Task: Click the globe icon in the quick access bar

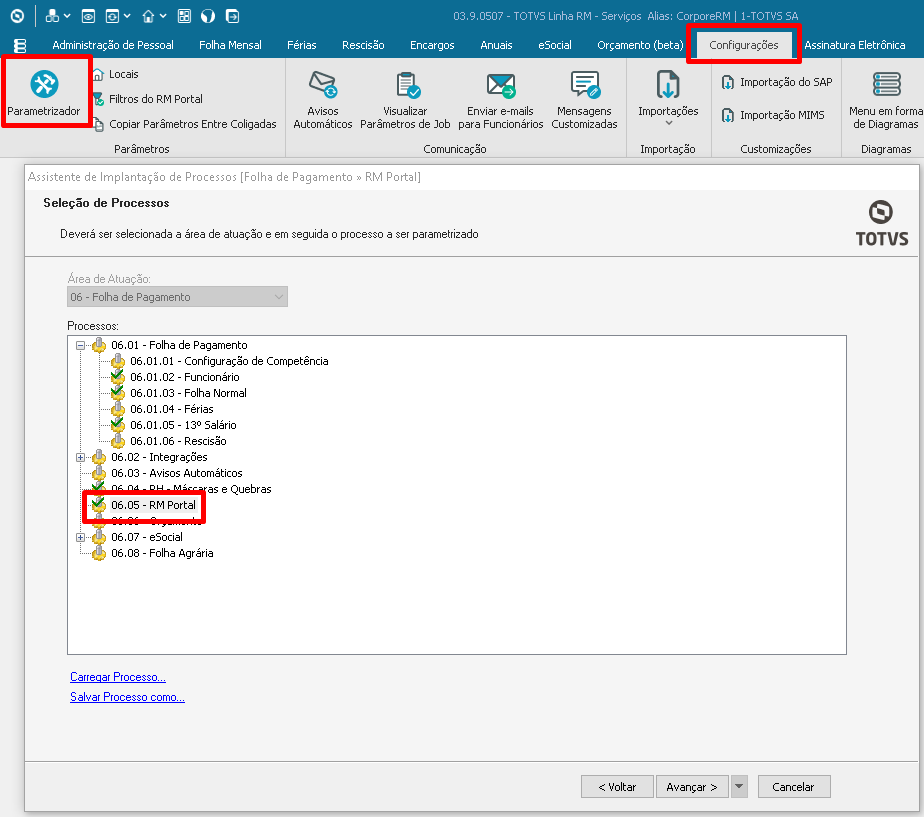Action: (208, 16)
